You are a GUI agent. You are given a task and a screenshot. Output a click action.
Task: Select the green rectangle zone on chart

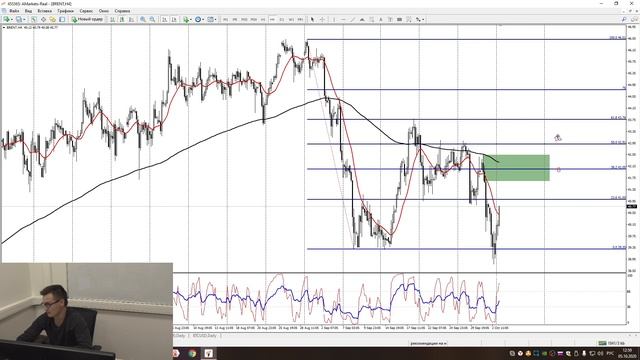(x=516, y=168)
